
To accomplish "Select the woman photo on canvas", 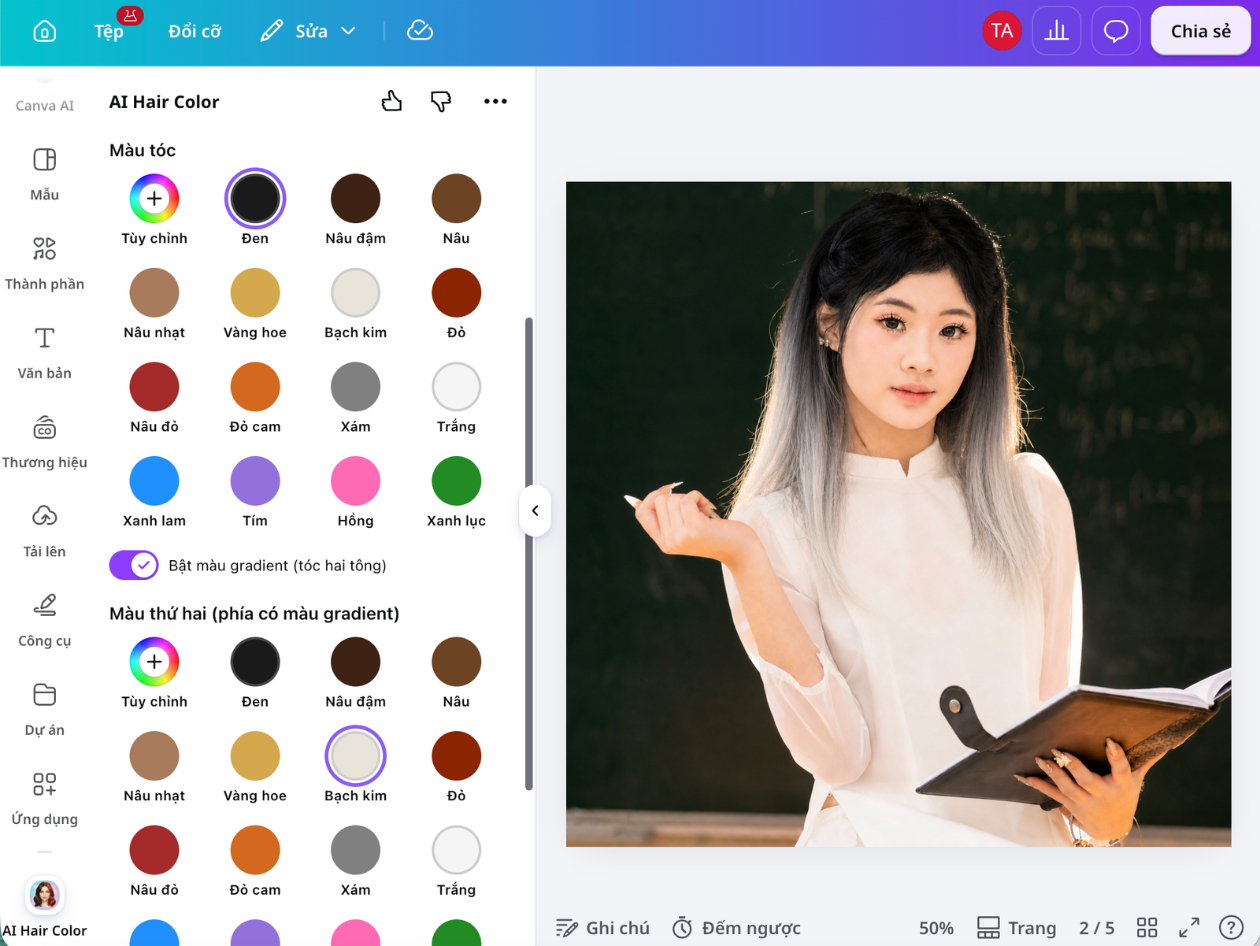I will 898,514.
